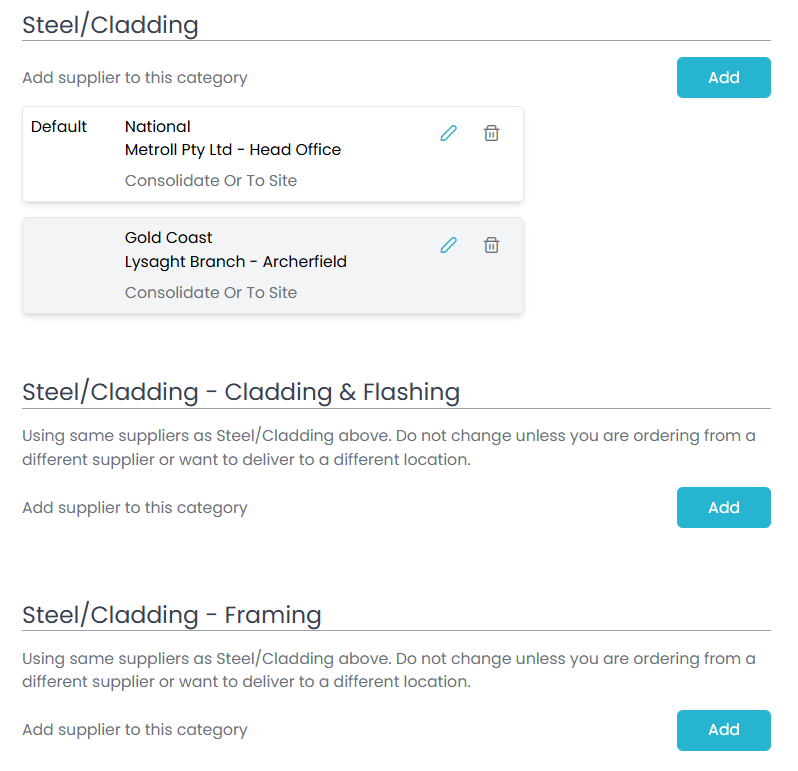Edit the Gold Coast Lysaght supplier

pos(448,244)
